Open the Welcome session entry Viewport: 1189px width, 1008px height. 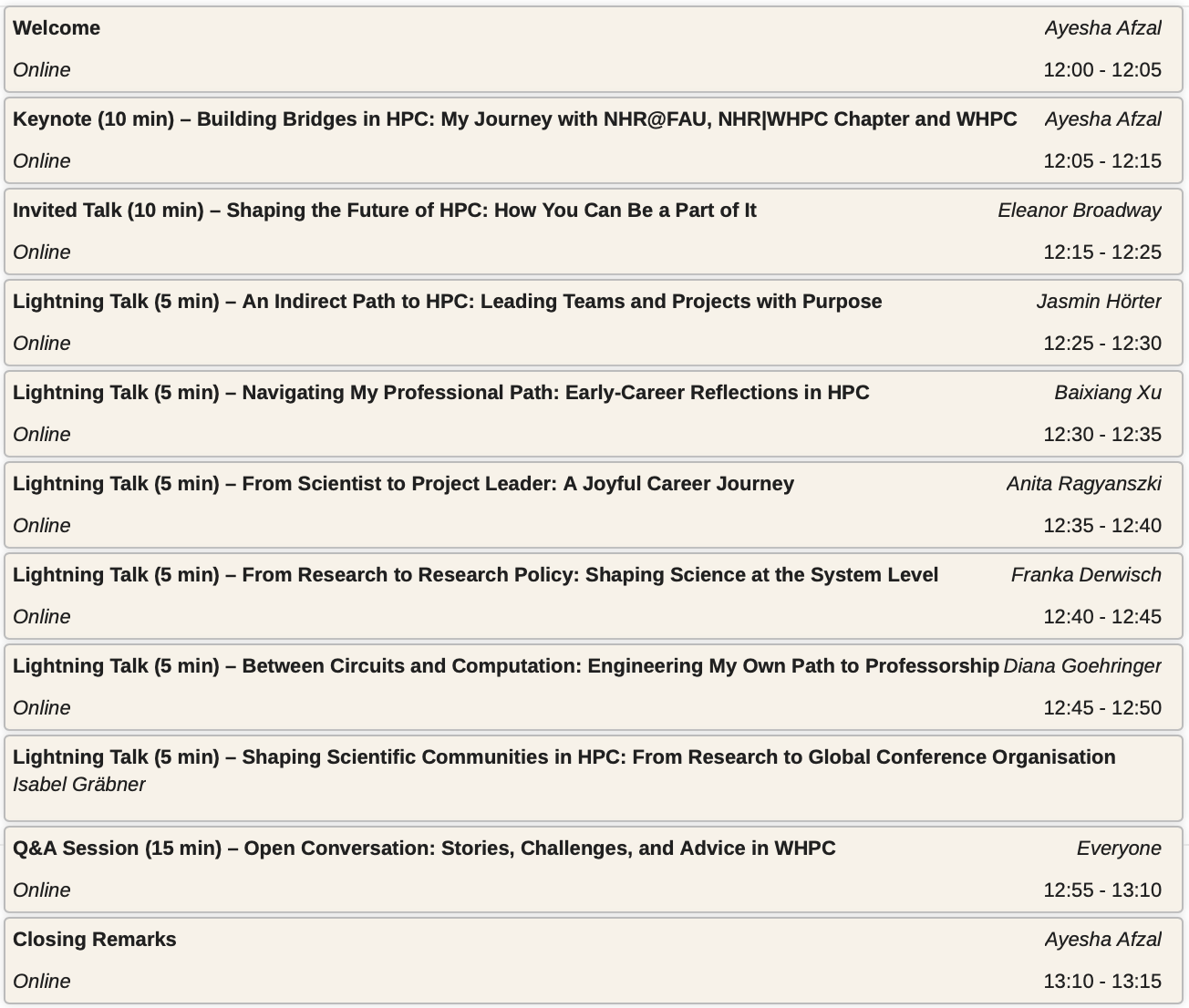57,28
